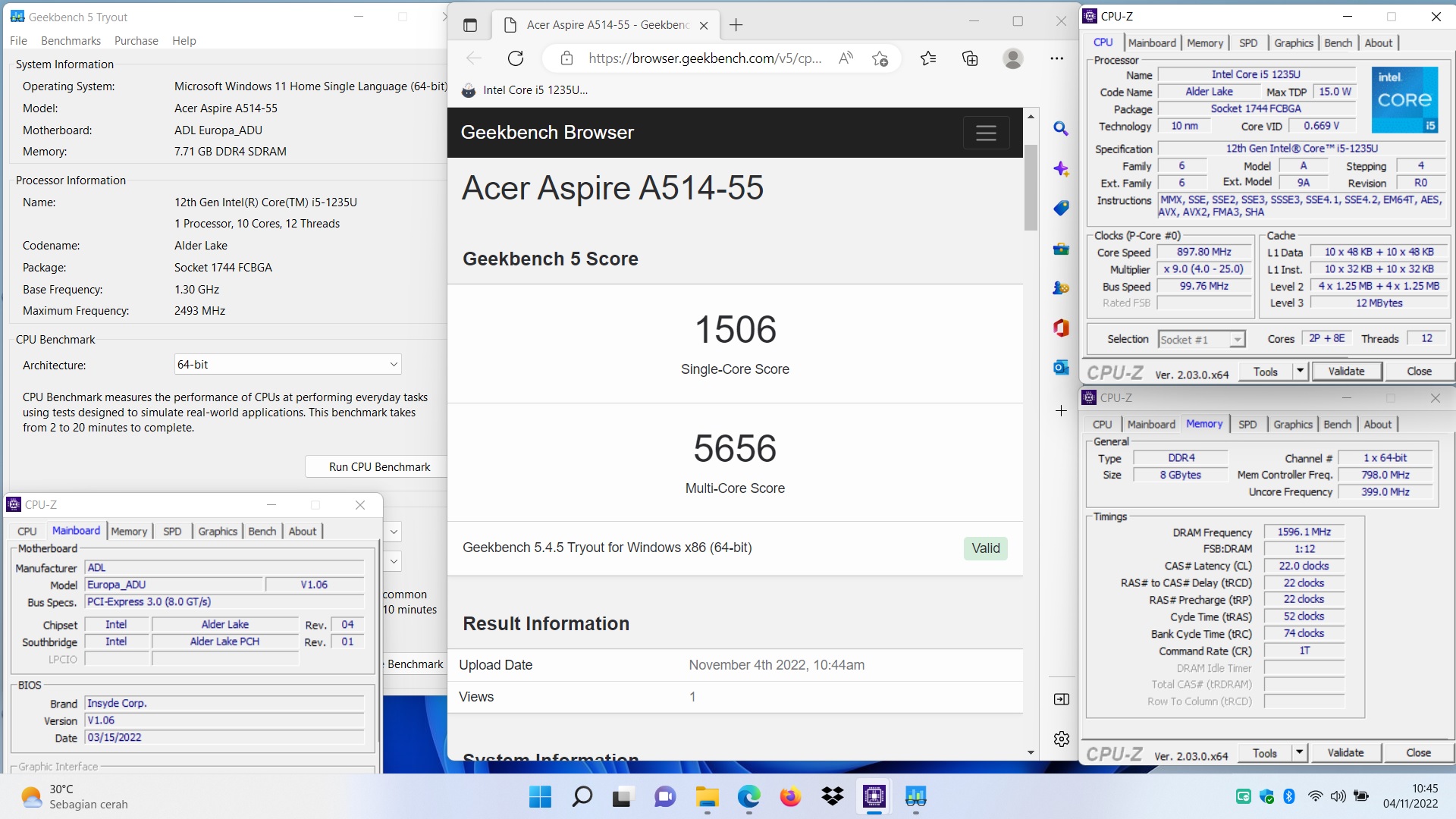
Task: Open Edge sidebar settings gear
Action: [x=1061, y=739]
